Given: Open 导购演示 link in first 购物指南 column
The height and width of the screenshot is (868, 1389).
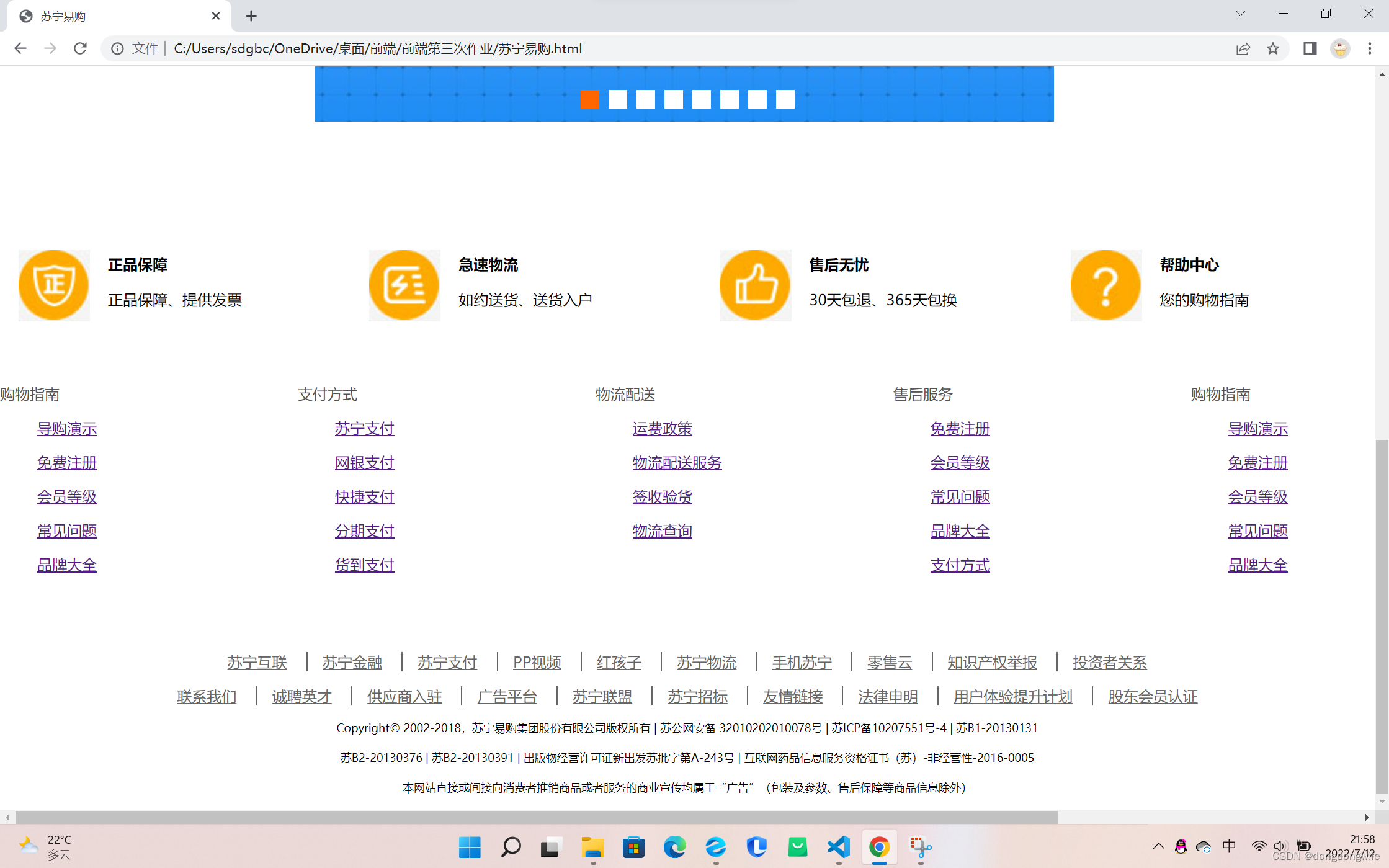Looking at the screenshot, I should (67, 429).
